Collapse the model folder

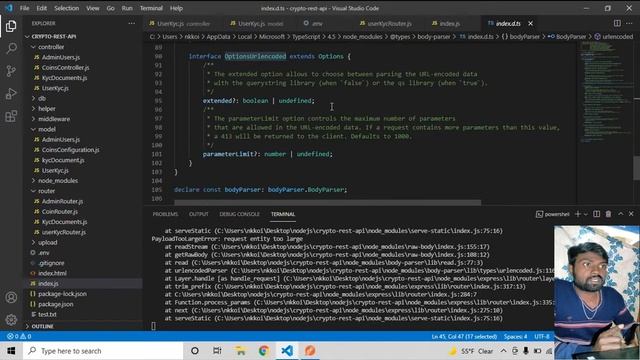(x=47, y=129)
